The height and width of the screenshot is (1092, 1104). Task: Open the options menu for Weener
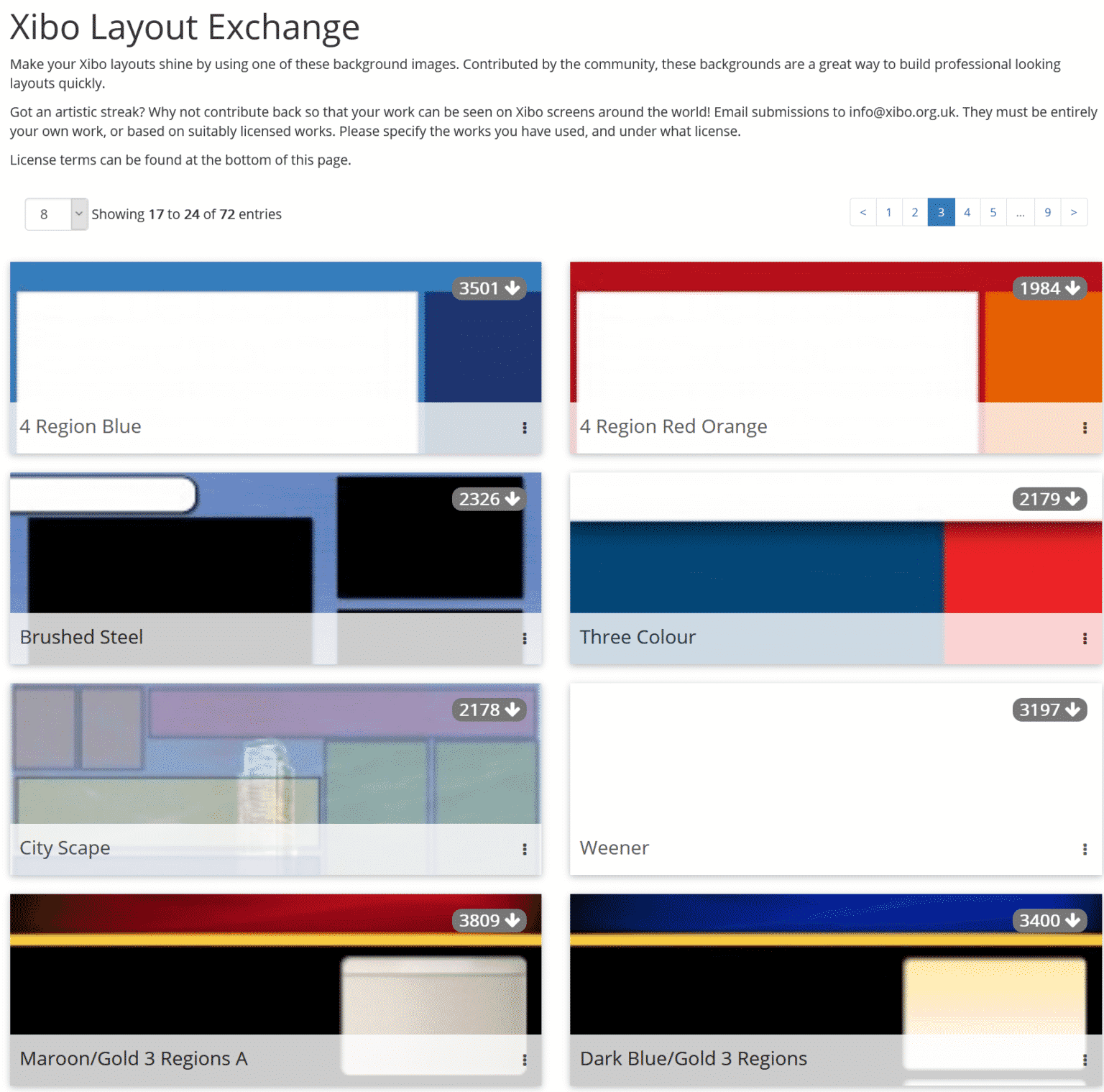1085,849
